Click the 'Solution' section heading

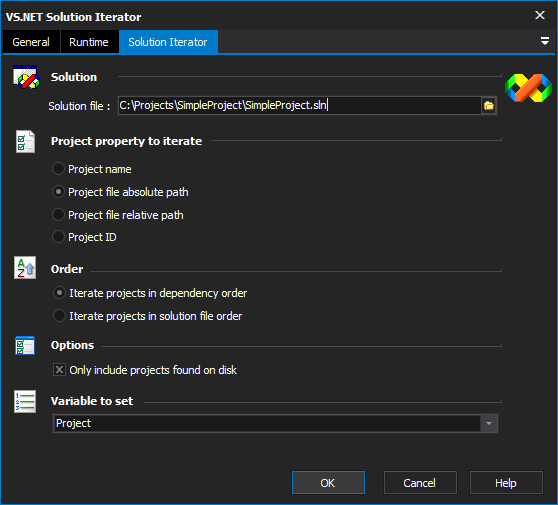click(74, 77)
